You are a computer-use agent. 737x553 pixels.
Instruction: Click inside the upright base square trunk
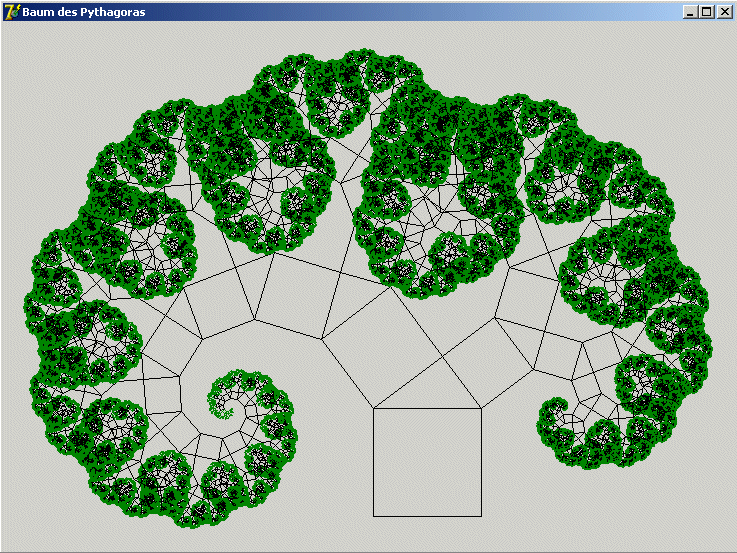[427, 462]
